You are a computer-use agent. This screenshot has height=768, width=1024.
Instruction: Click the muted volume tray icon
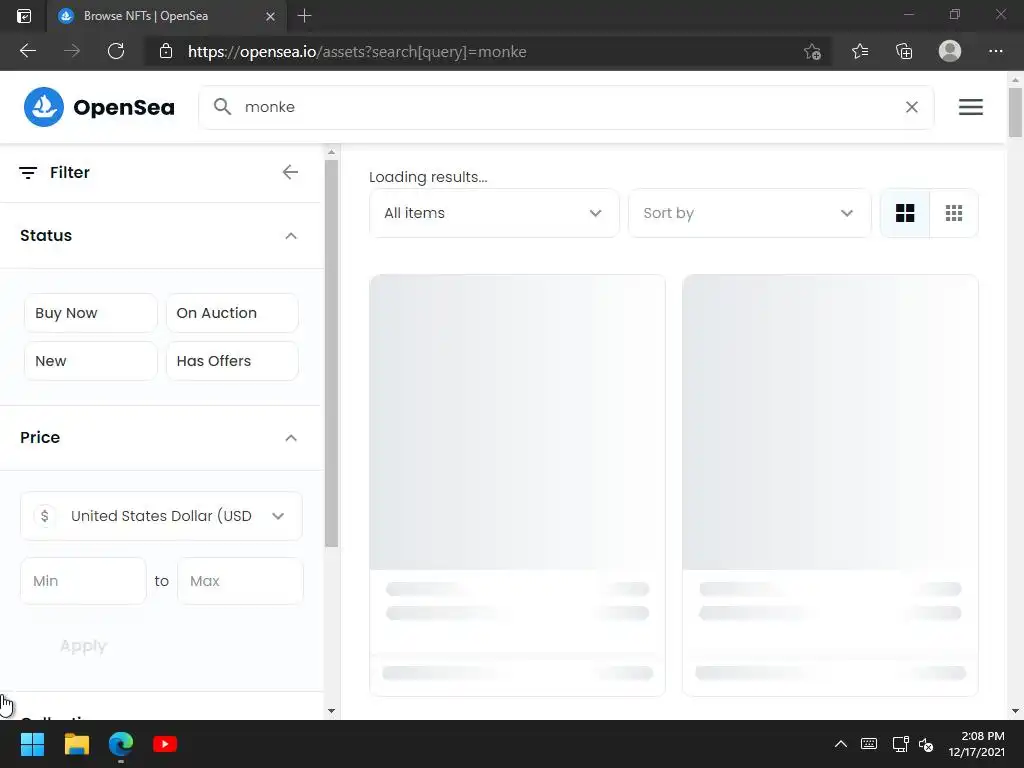coord(926,744)
